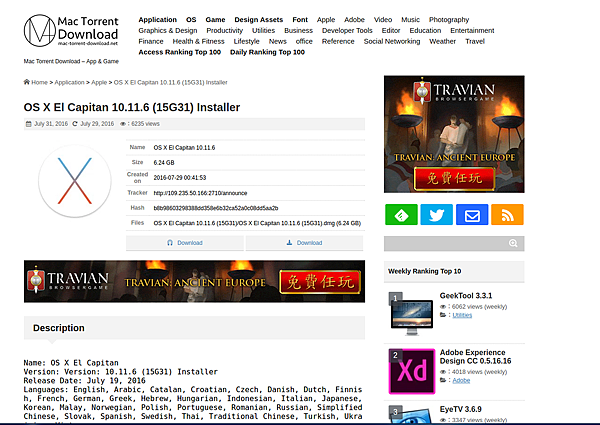Open Access Ranking Top 100
This screenshot has height=425, width=600.
click(179, 52)
